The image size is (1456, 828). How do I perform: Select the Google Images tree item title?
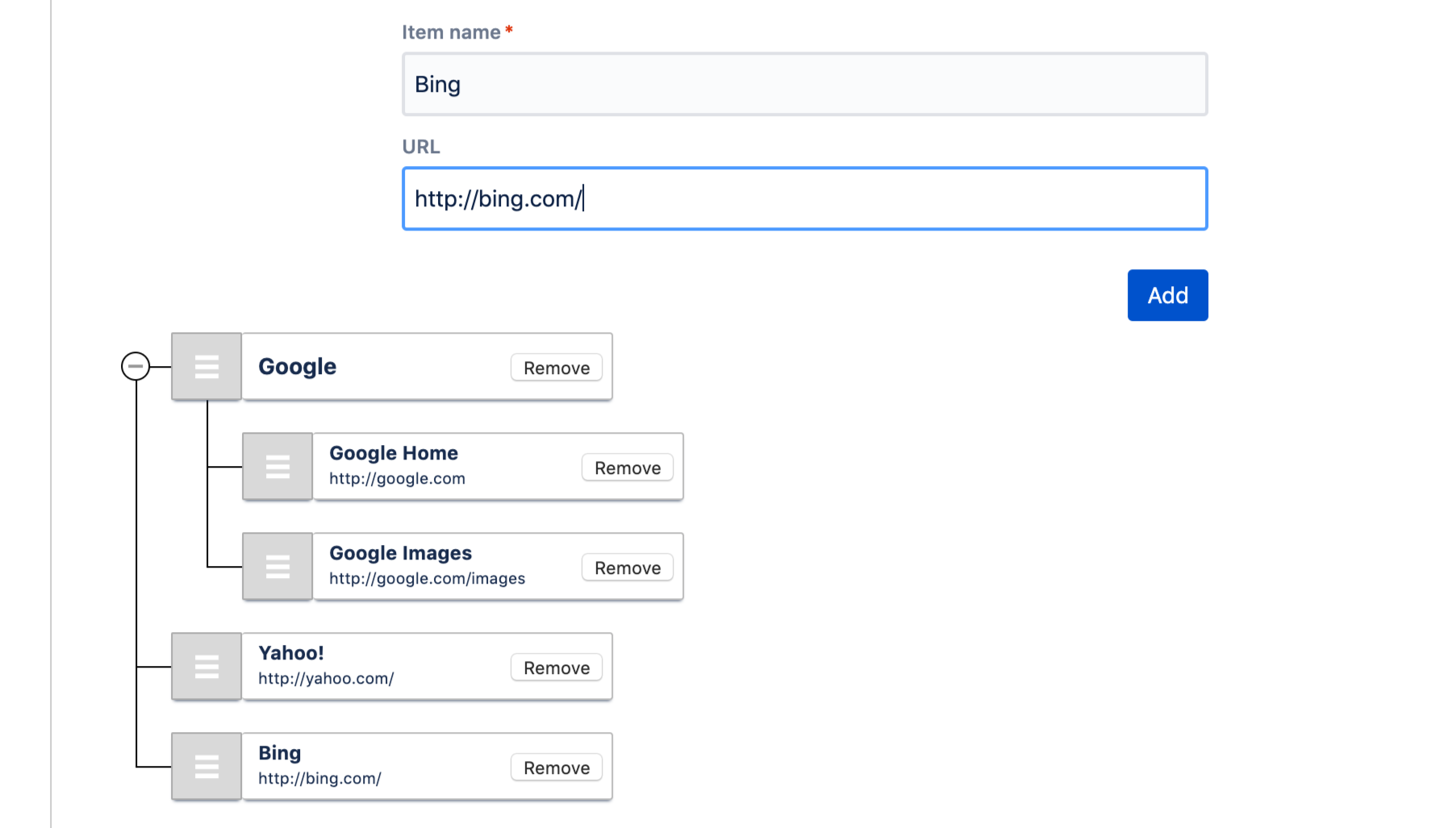click(x=400, y=553)
